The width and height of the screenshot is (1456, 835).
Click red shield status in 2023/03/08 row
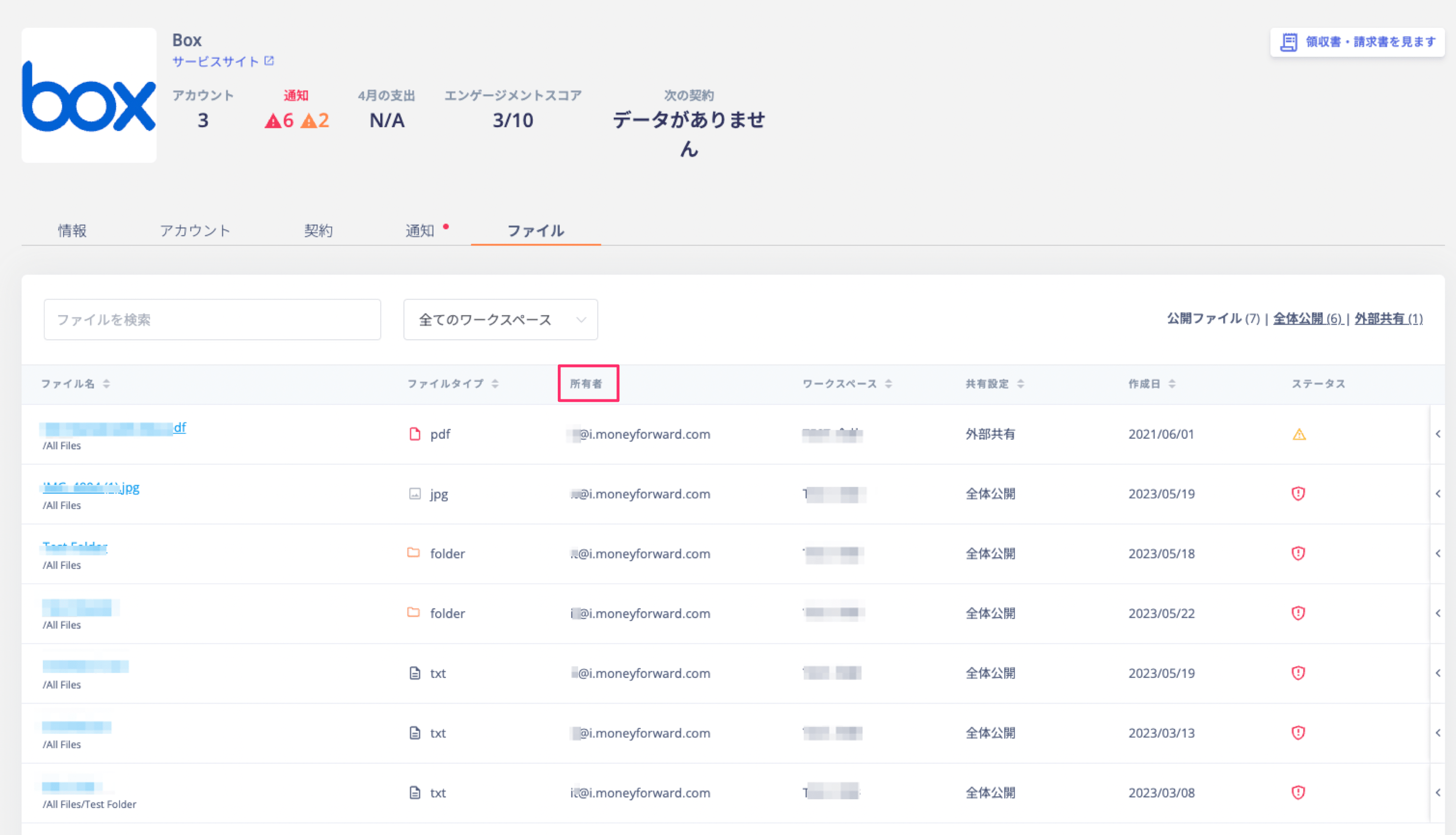point(1298,793)
